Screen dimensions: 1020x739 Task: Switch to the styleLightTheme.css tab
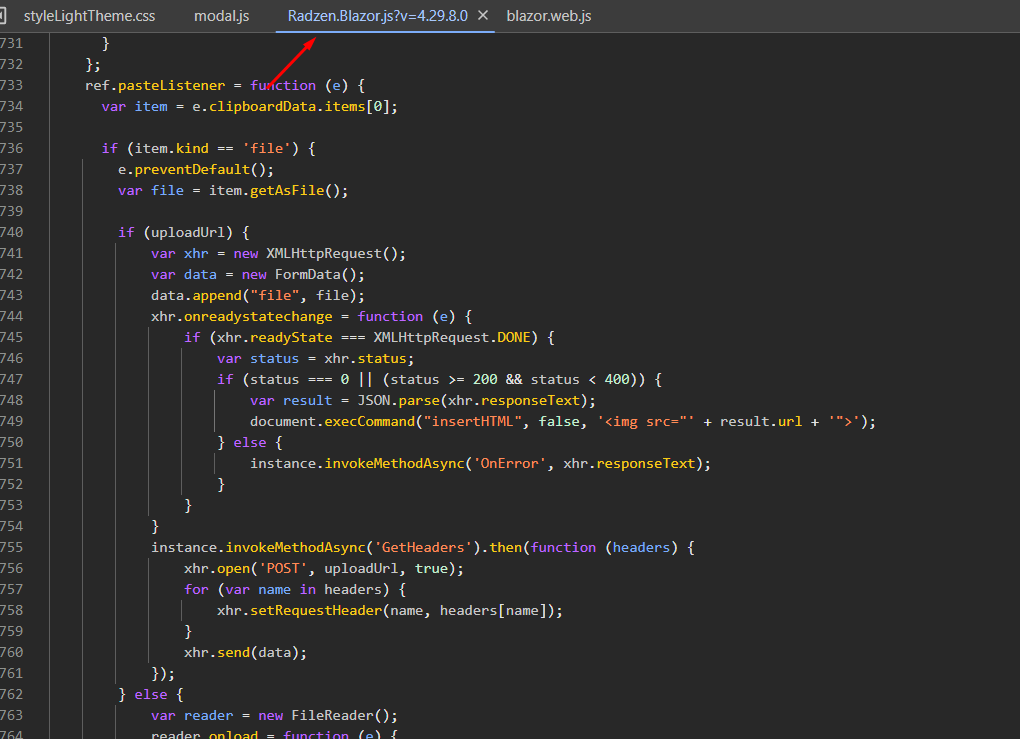(x=89, y=15)
